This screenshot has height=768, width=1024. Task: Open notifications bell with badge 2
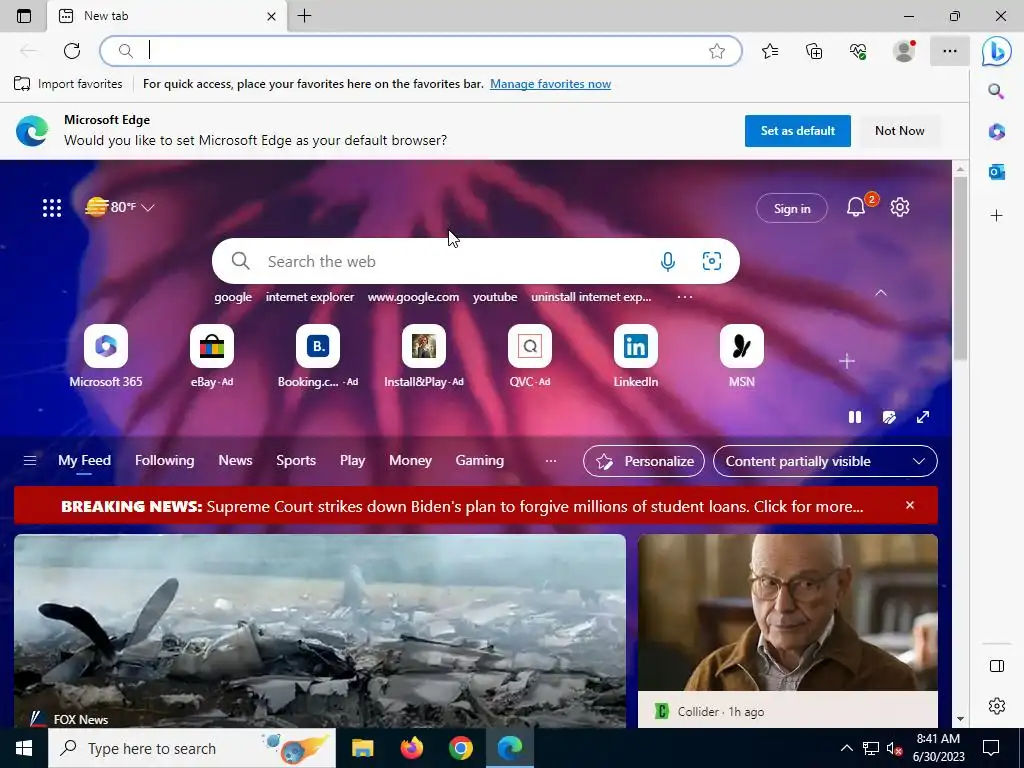(857, 207)
